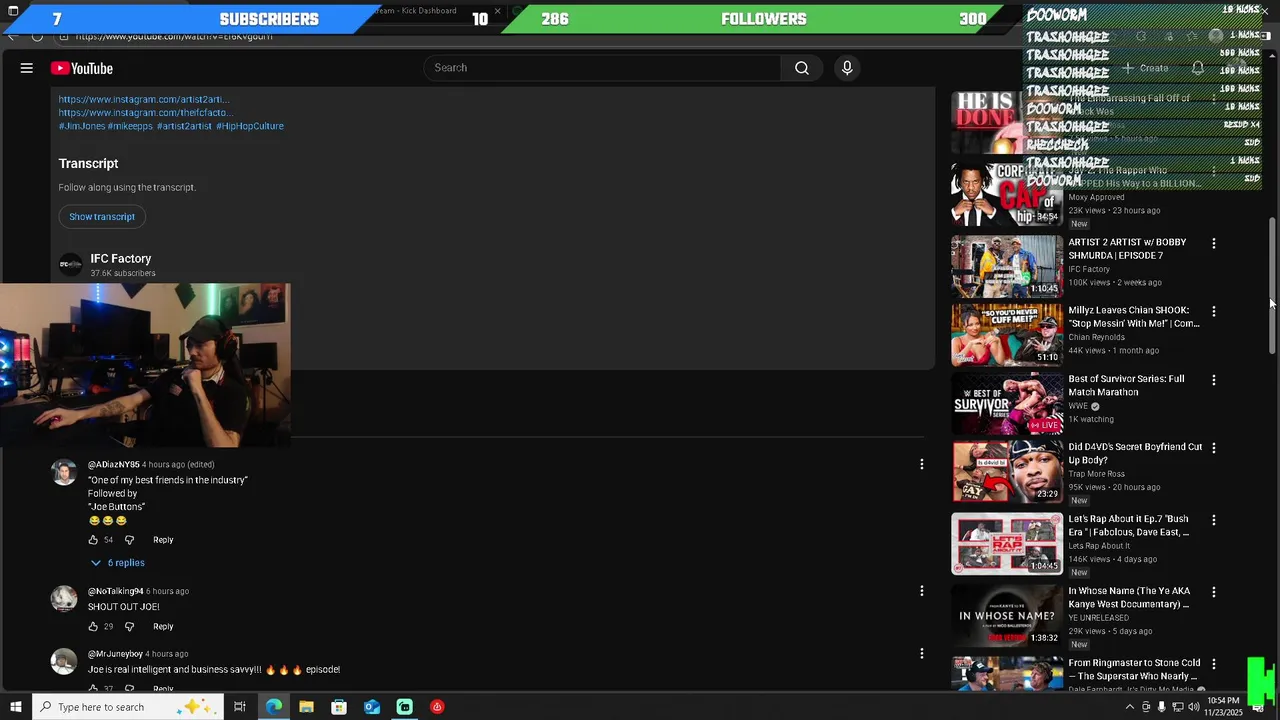1280x720 pixels.
Task: Click the page vertical scrollbar thumb
Action: 1273,284
